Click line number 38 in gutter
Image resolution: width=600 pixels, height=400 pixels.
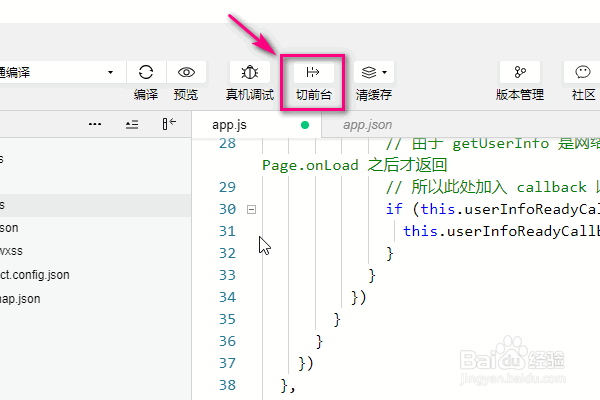(x=227, y=385)
